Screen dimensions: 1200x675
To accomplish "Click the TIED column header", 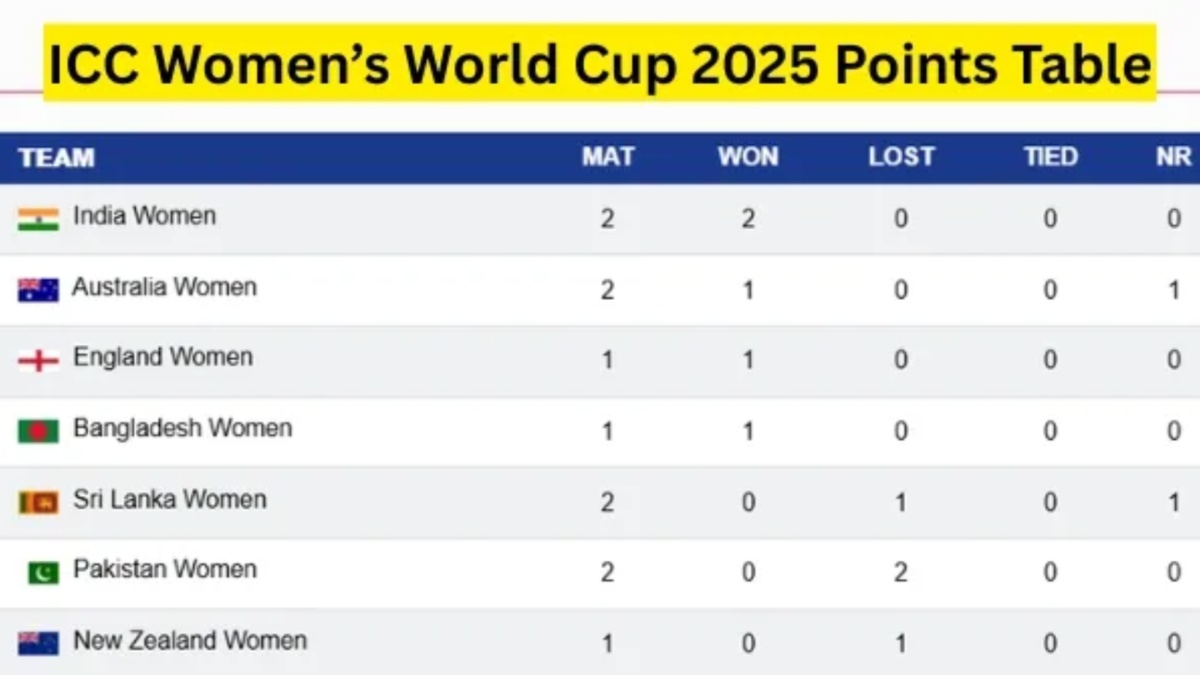I will click(x=1050, y=157).
